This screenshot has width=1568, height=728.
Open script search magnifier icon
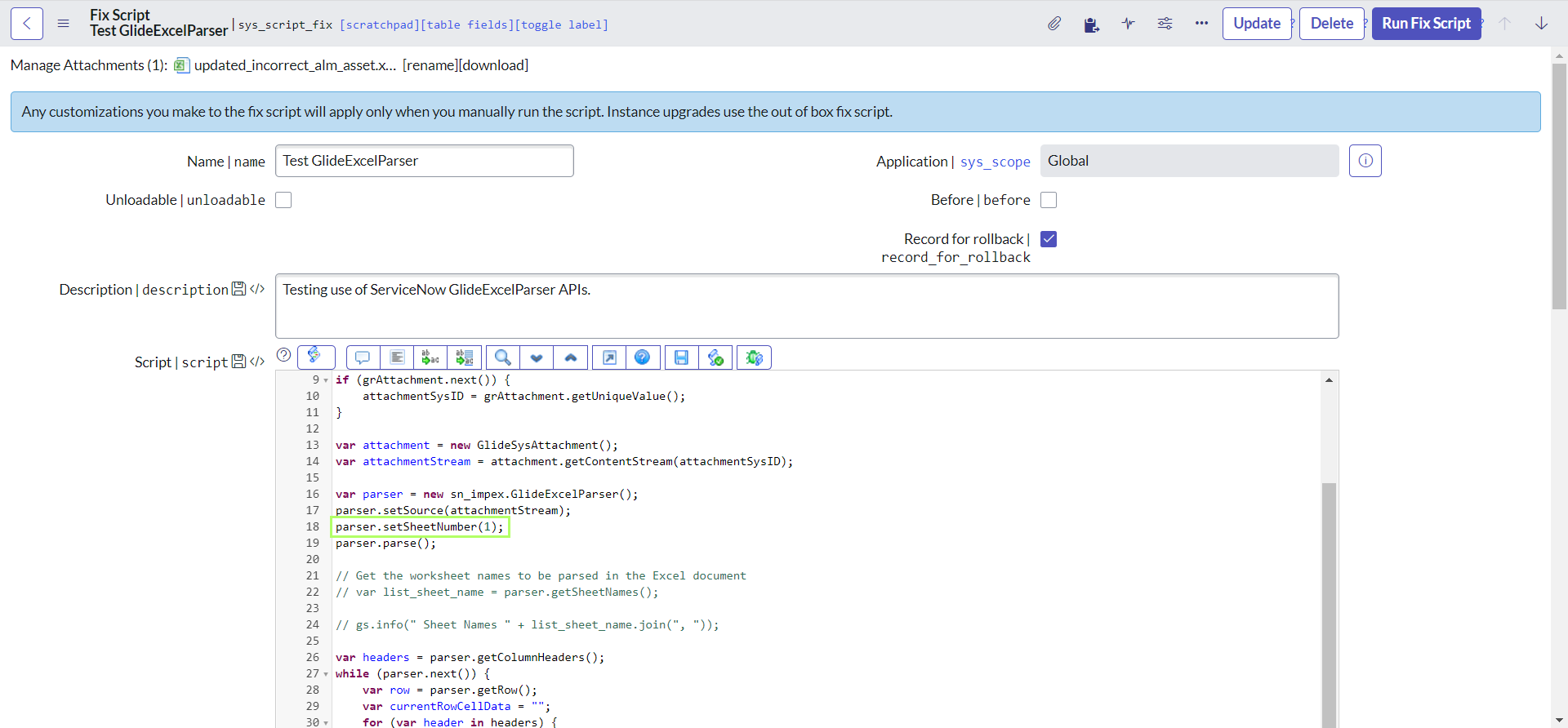(x=503, y=357)
